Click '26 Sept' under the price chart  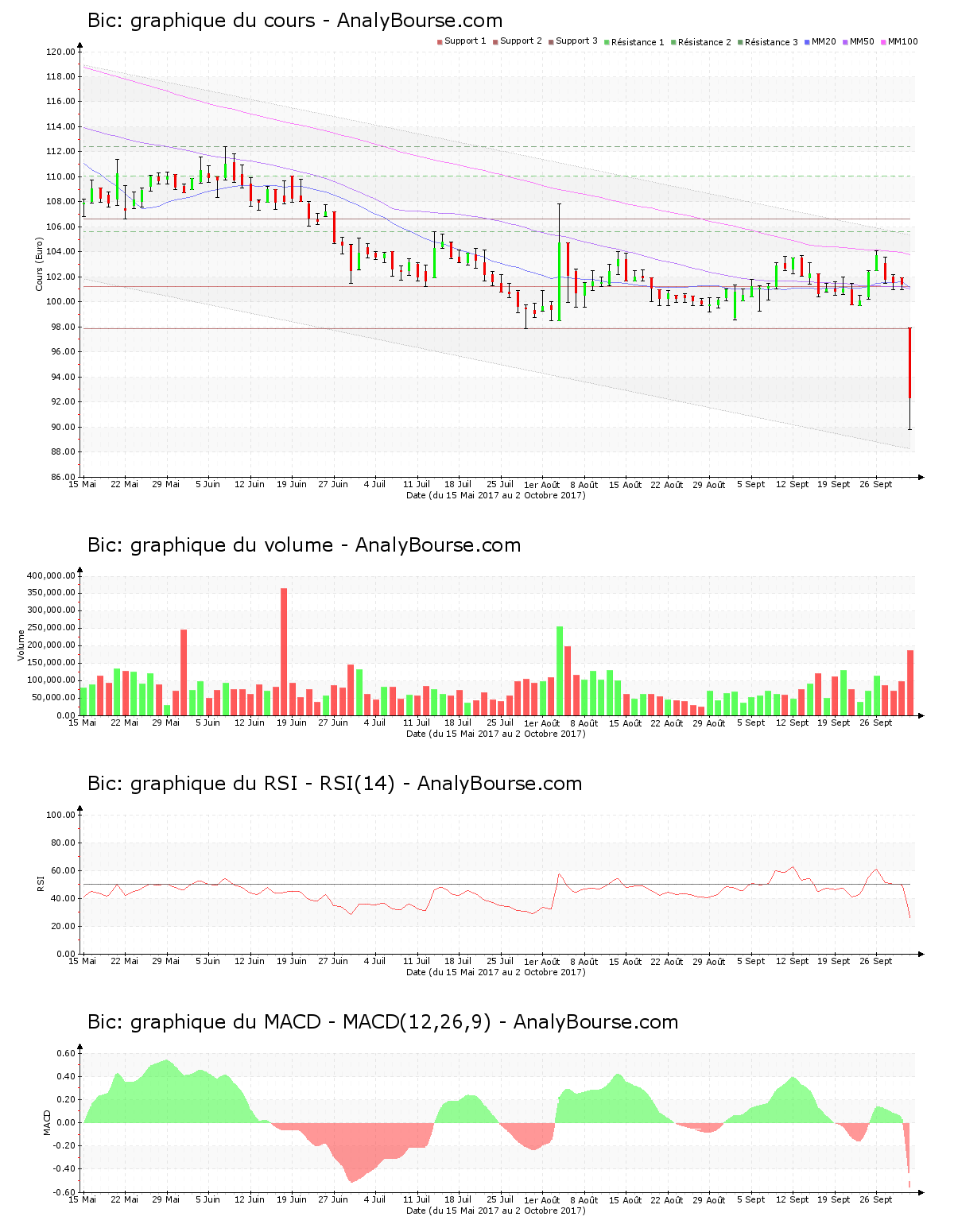point(876,484)
